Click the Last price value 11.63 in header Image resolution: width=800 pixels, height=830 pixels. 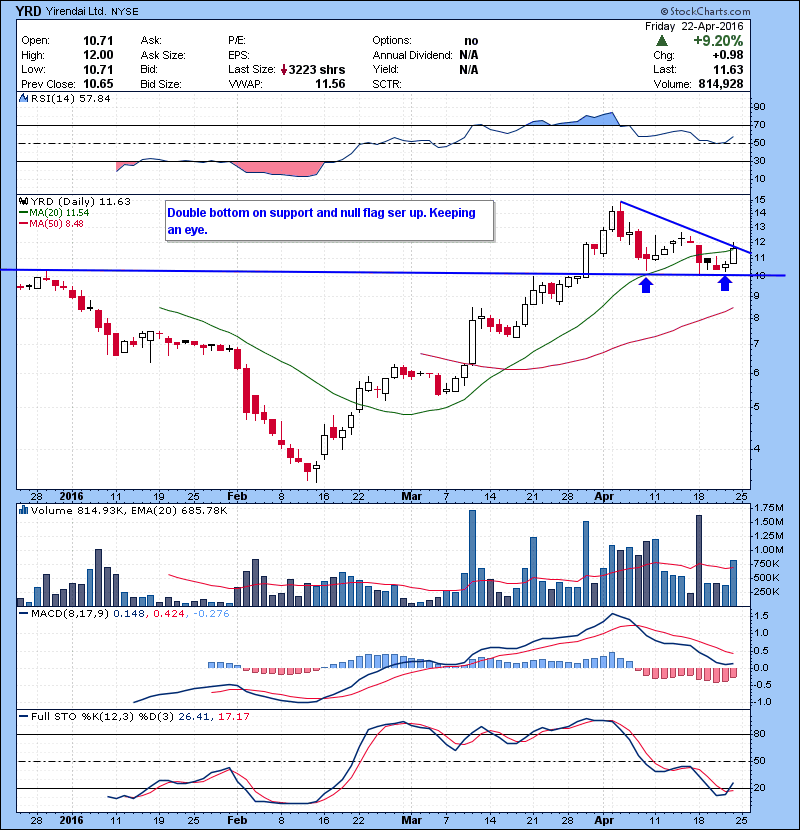[x=728, y=70]
